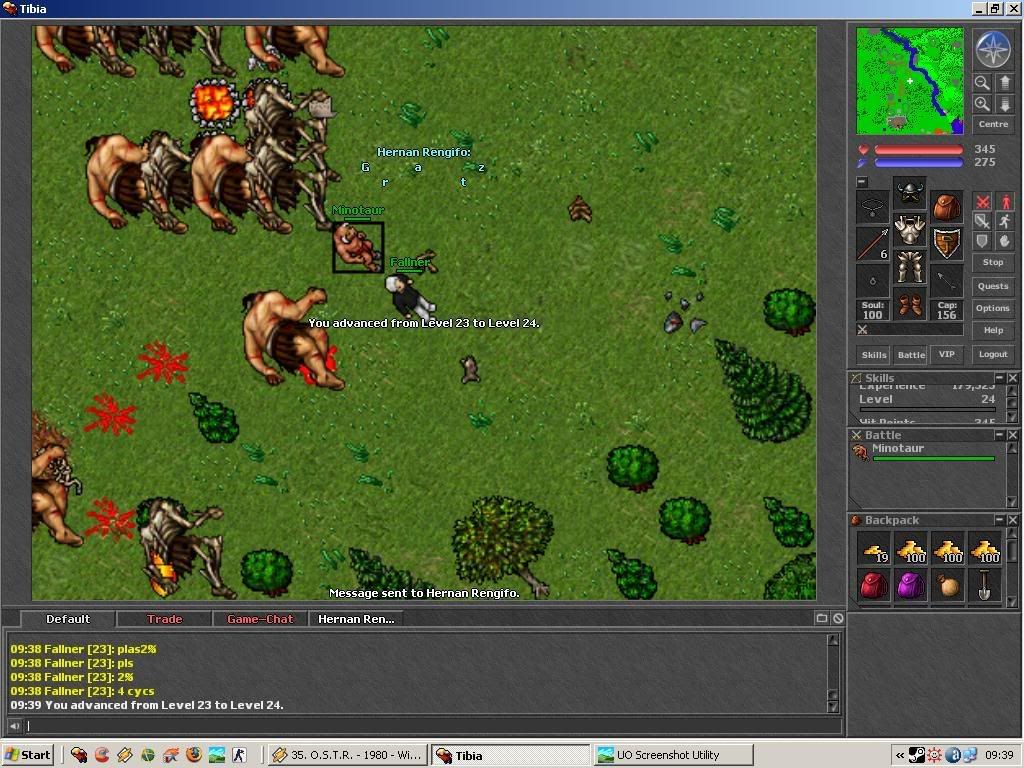Switch to Hernan Ren... private chat tab
Screen dimensions: 1024x768
pos(356,619)
